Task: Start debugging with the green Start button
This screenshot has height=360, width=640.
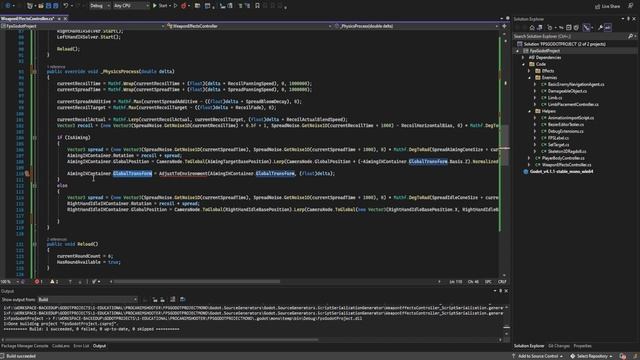Action: click(160, 6)
